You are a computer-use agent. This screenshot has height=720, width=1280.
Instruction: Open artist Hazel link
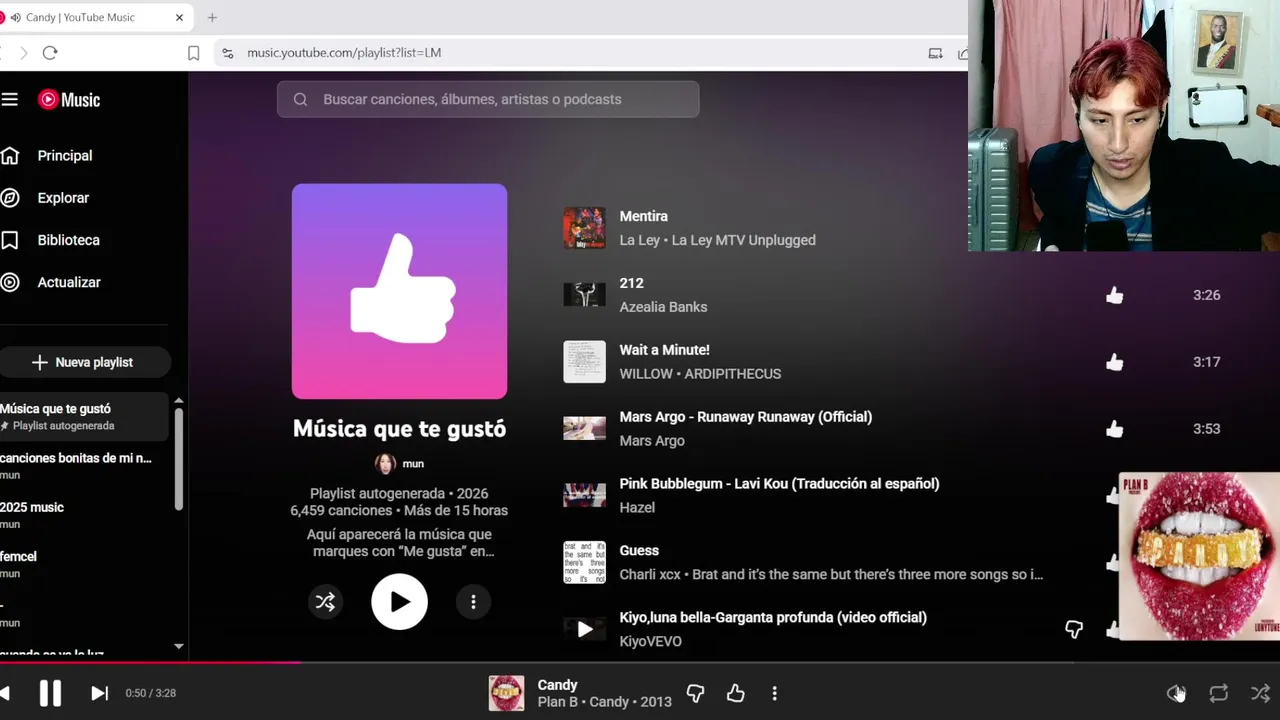tap(637, 508)
